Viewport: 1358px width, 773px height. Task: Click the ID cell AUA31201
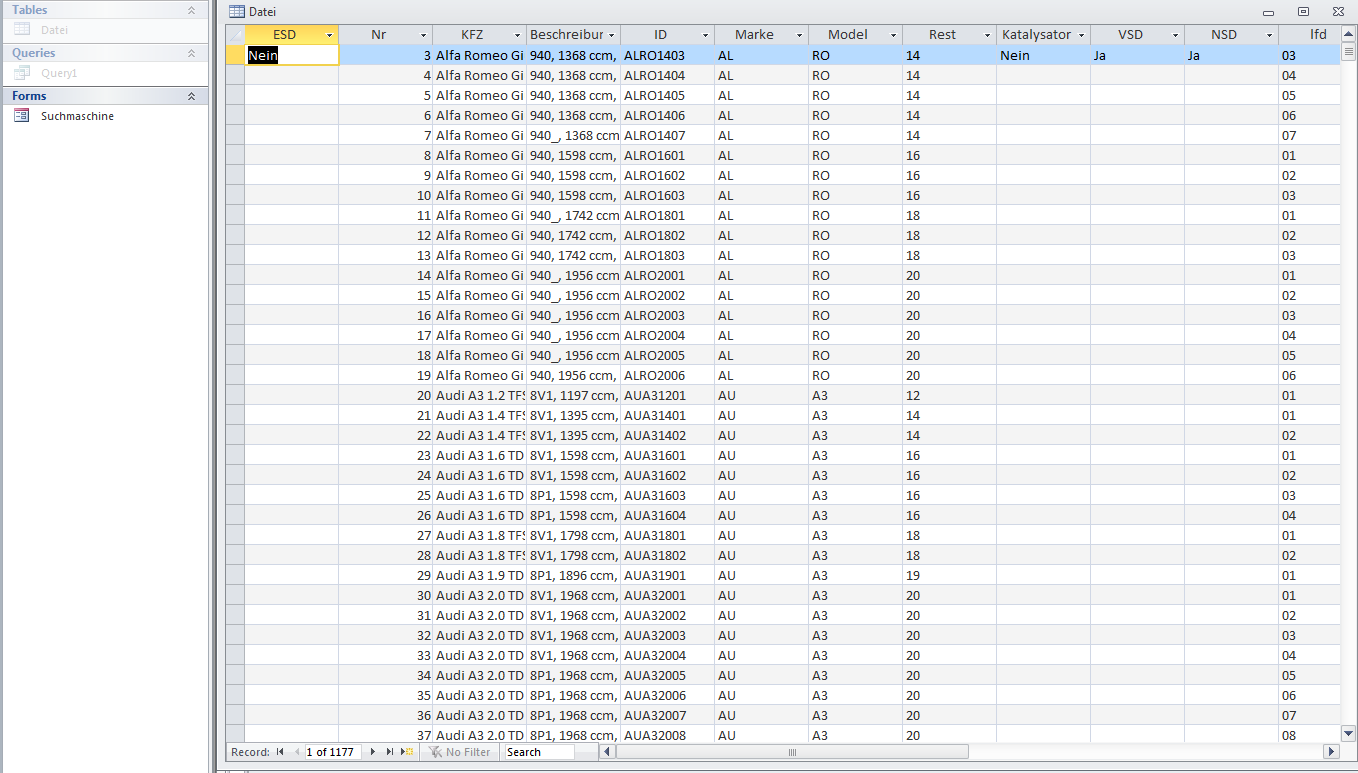[667, 396]
